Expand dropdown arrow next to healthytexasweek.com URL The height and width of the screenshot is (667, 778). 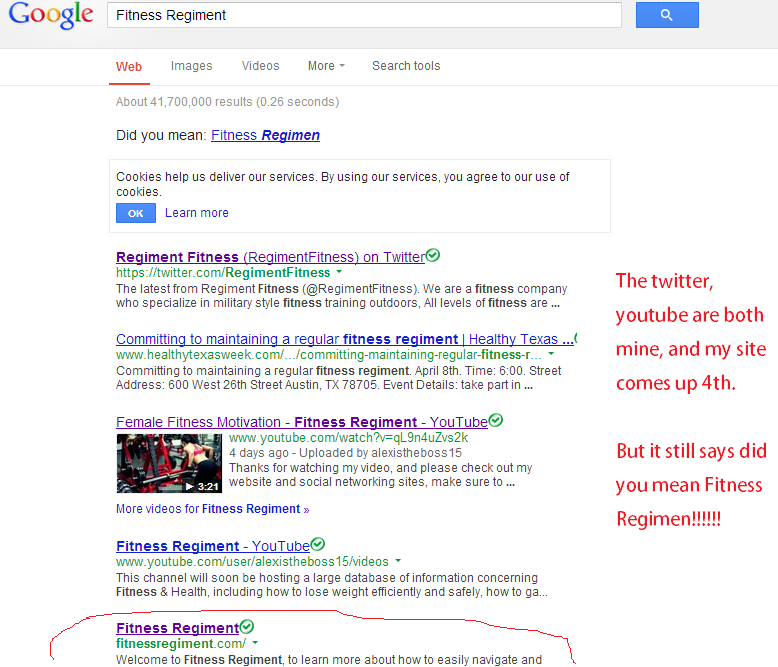pos(551,354)
